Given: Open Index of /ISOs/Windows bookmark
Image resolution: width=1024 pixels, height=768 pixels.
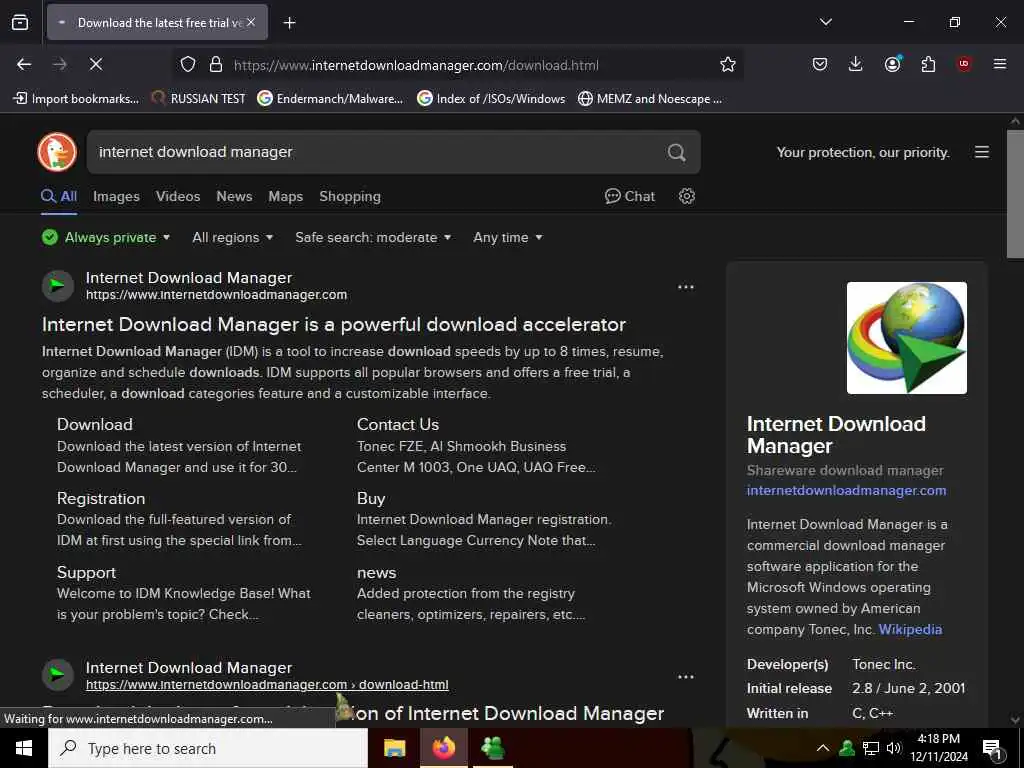Looking at the screenshot, I should 491,99.
